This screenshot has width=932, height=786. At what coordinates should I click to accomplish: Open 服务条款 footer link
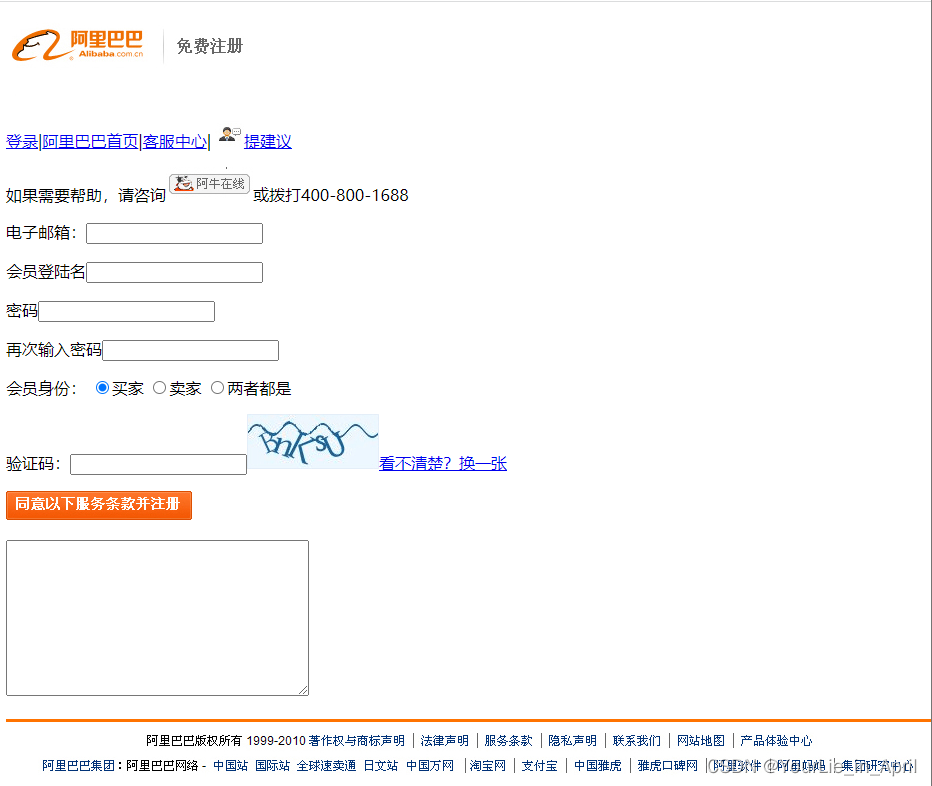point(508,740)
